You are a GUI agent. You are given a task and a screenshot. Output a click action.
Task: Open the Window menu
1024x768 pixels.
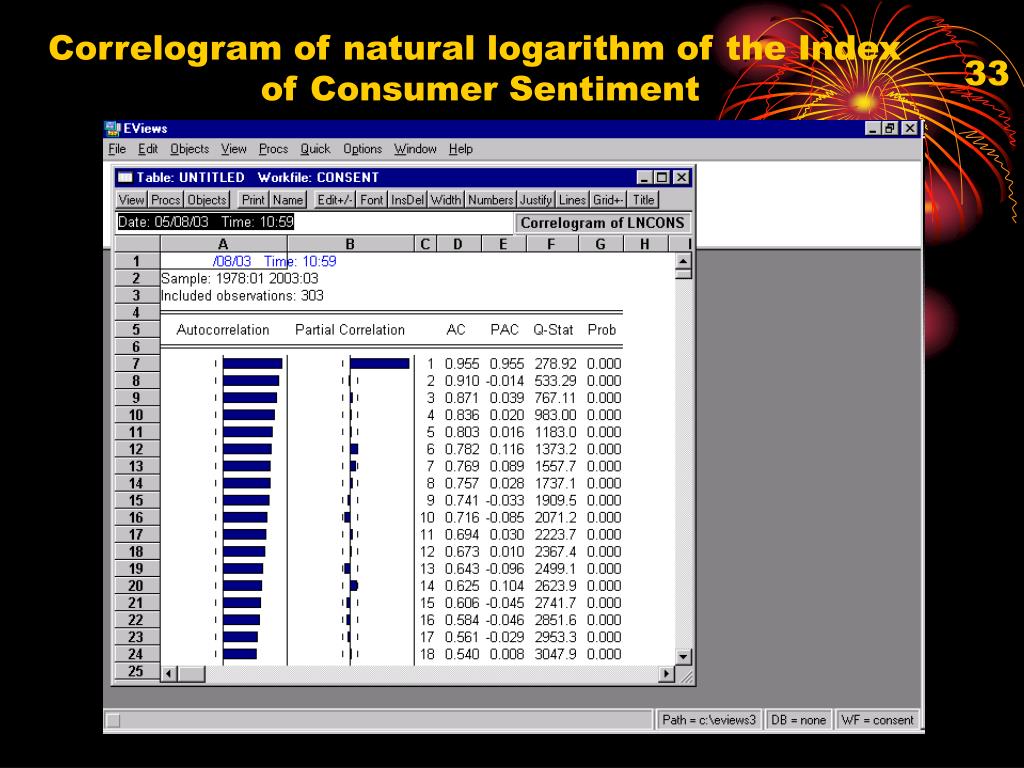tap(415, 149)
